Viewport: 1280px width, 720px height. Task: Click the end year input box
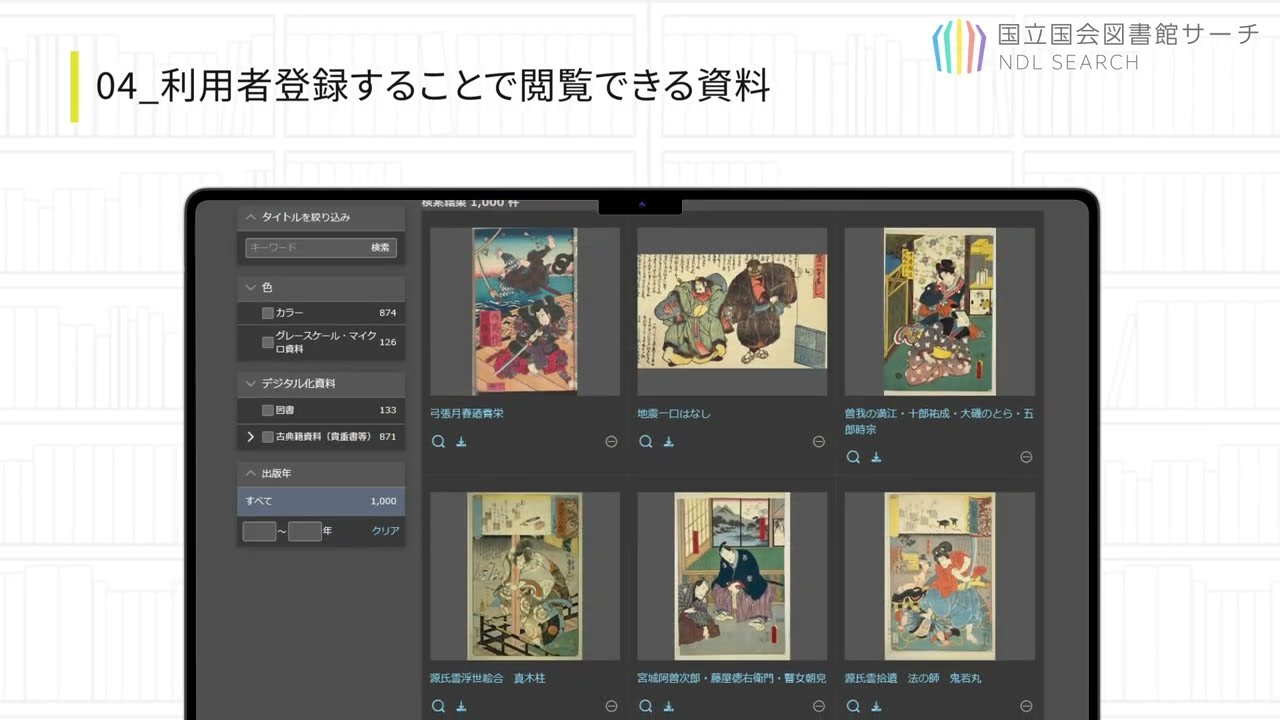305,531
